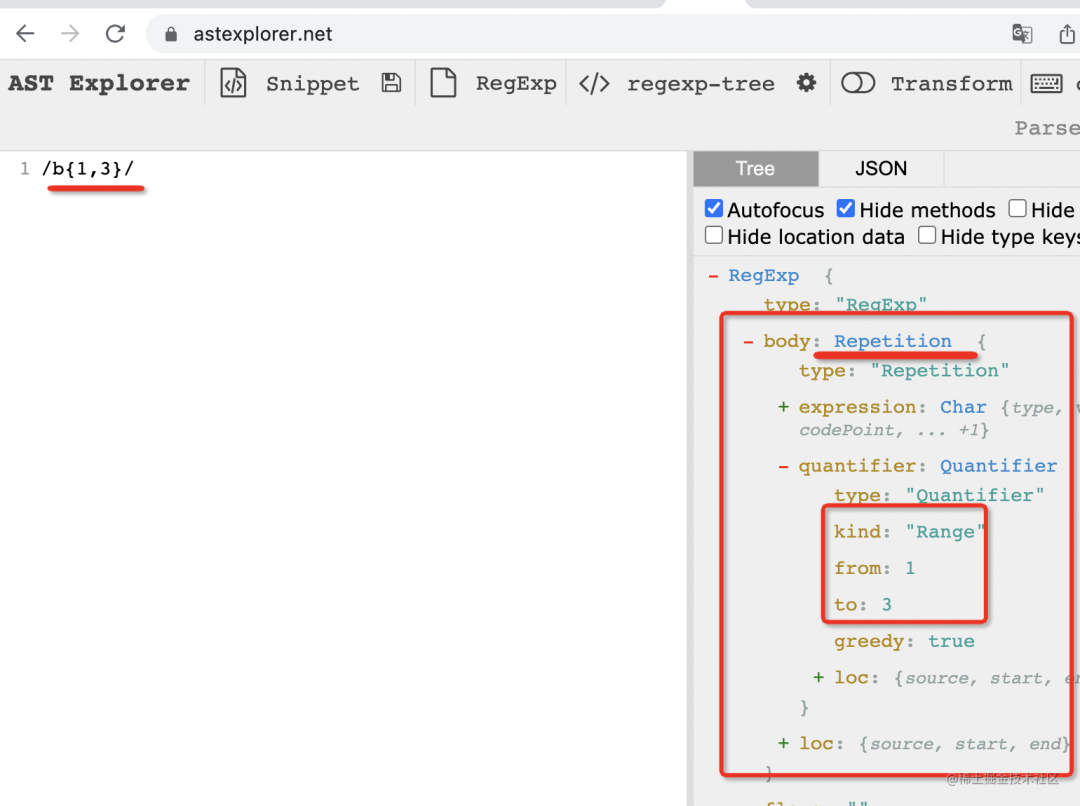Viewport: 1080px width, 806px height.
Task: Click the expression property key
Action: [858, 407]
